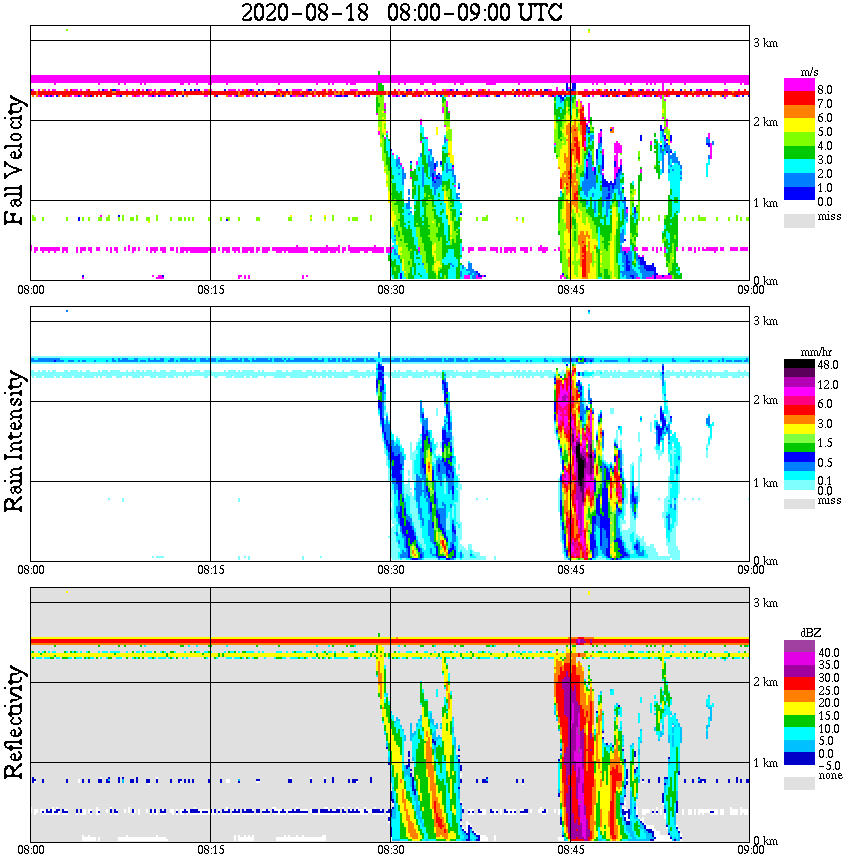
Task: Click the "15.0" value in the dBZ legend
Action: point(829,716)
